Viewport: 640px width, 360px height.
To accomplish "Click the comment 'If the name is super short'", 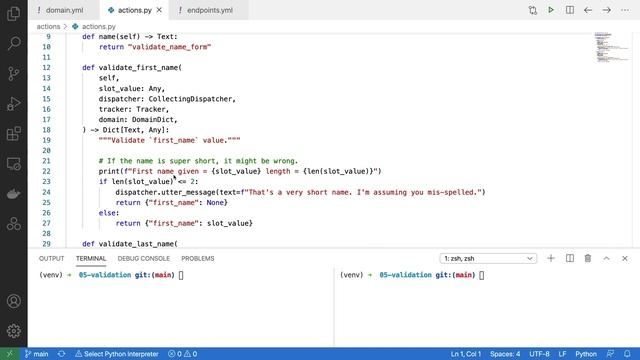I will (x=198, y=161).
